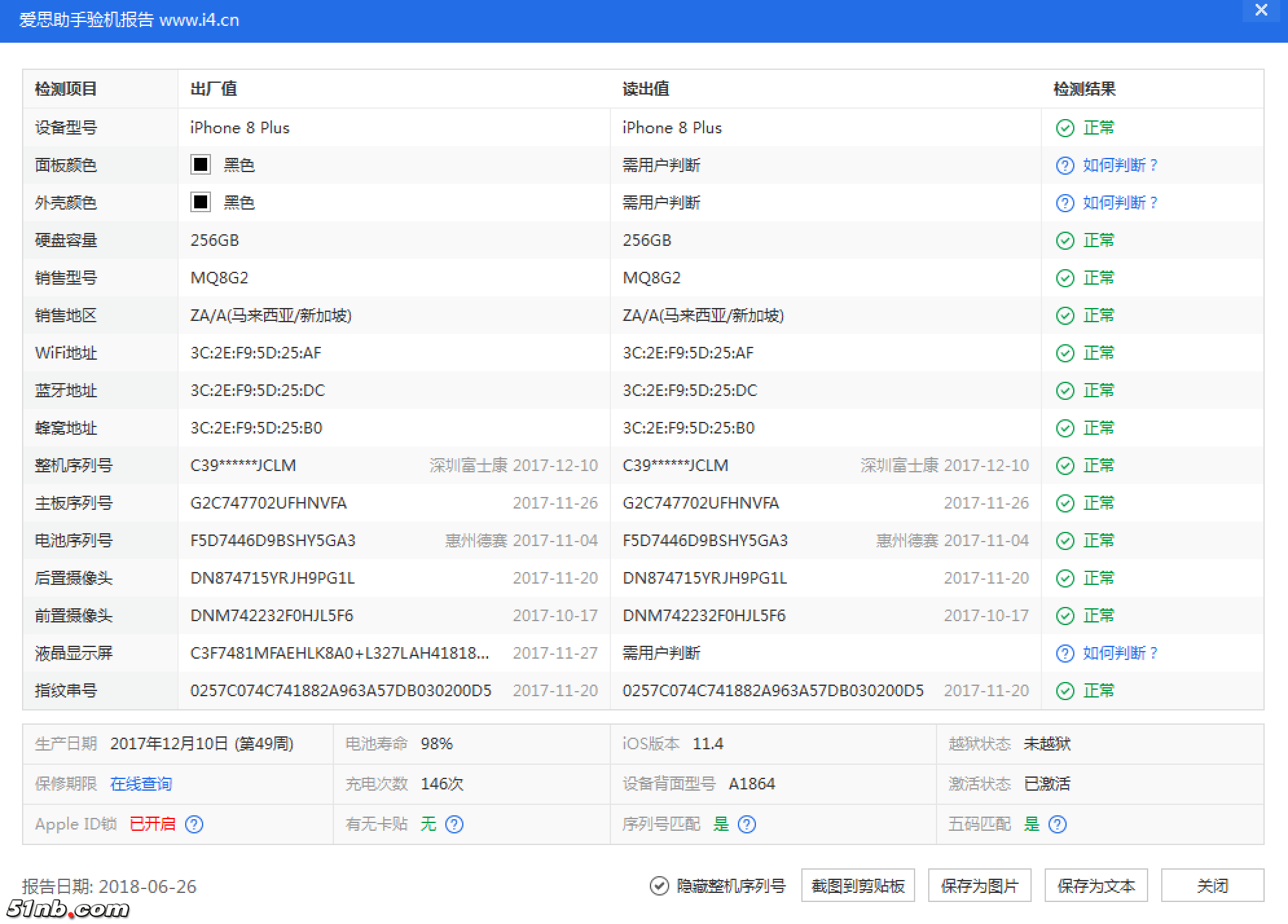Click 激活状态 已激活 value
This screenshot has height=924, width=1288.
click(1047, 784)
